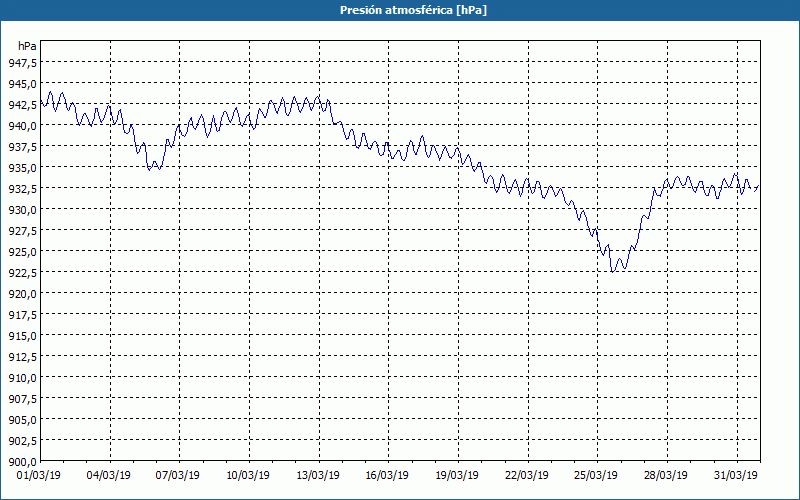Click the 902,5 y-axis label
The height and width of the screenshot is (500, 800).
pyautogui.click(x=22, y=440)
